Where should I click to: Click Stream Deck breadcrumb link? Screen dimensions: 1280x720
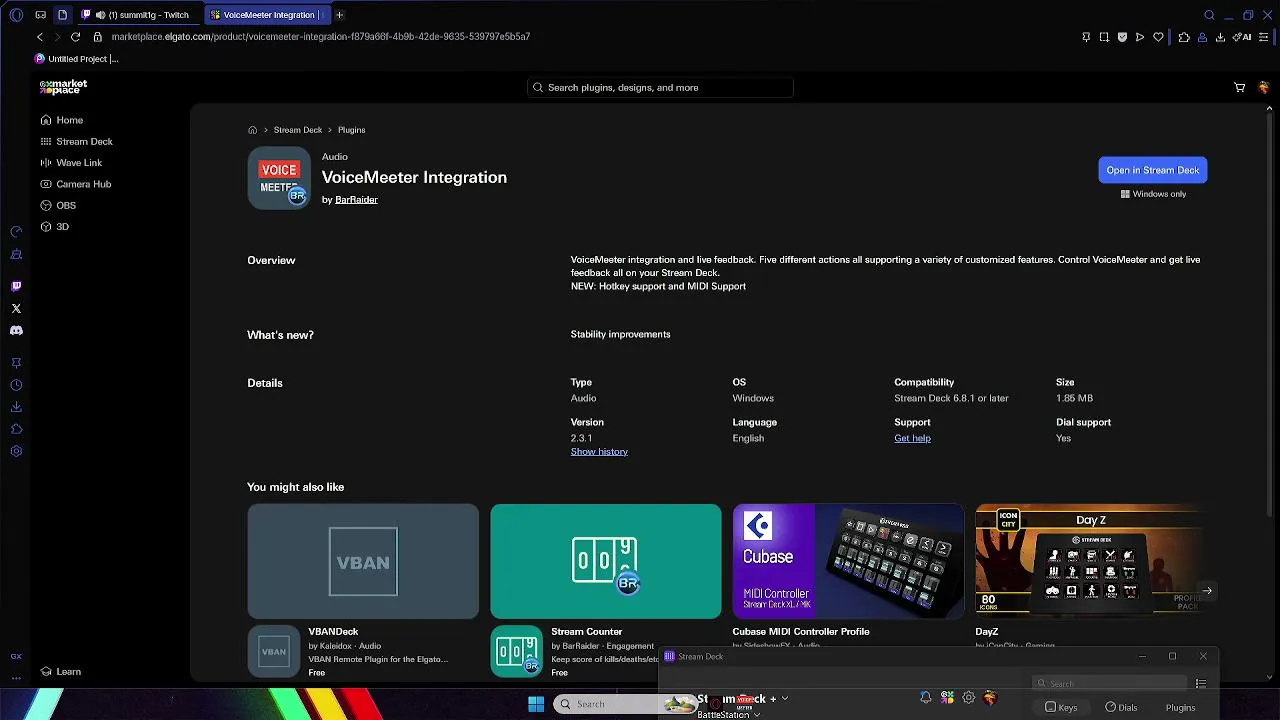(298, 130)
